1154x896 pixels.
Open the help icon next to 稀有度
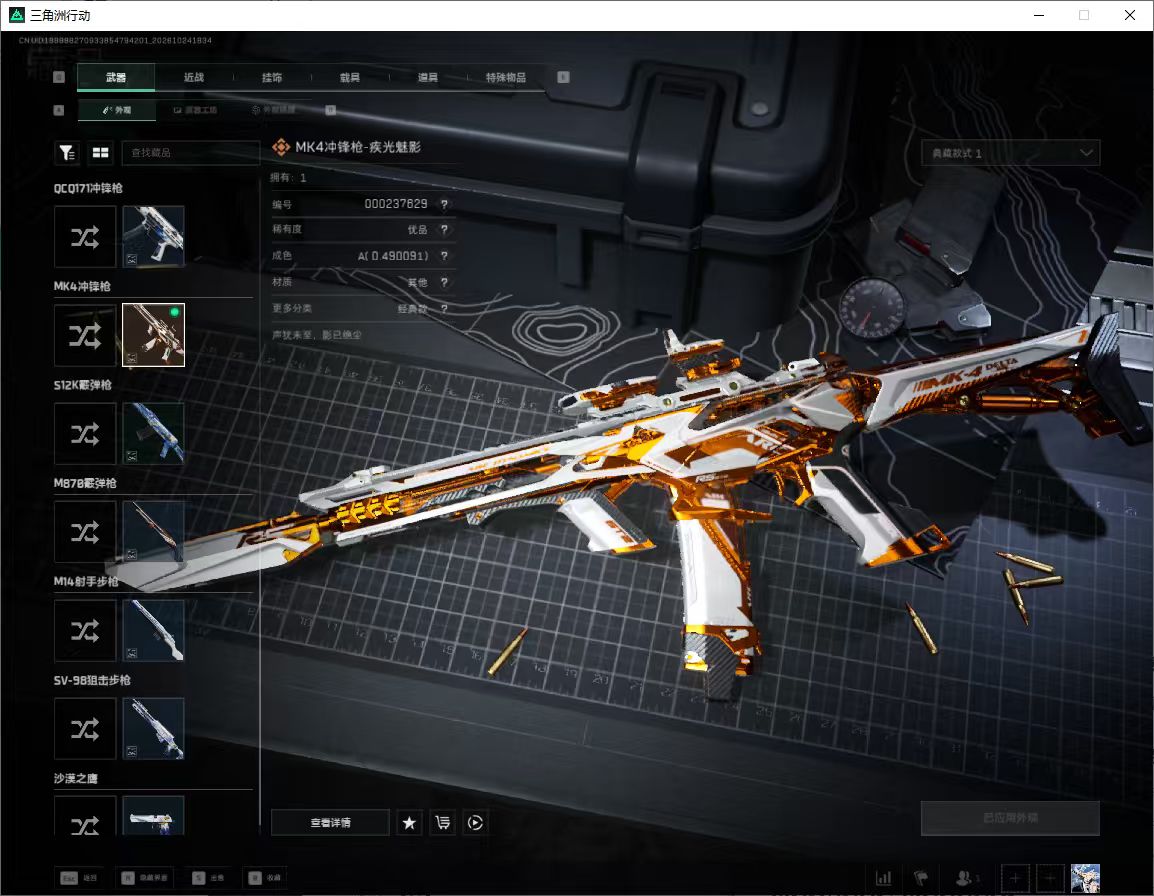(x=444, y=230)
